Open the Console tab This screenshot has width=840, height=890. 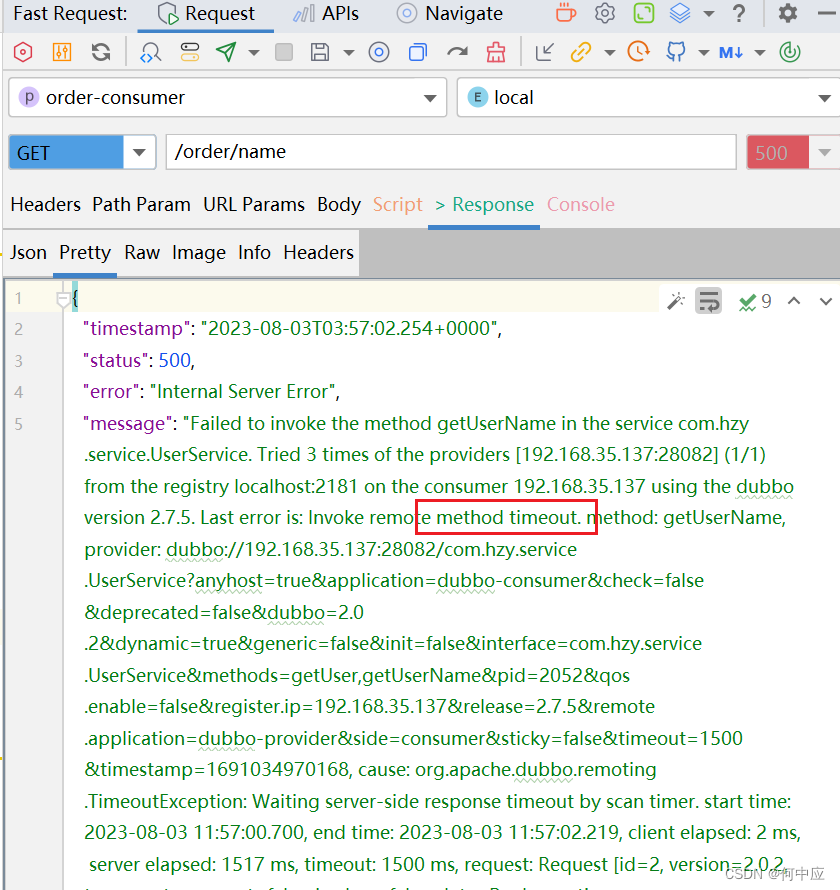tap(581, 204)
